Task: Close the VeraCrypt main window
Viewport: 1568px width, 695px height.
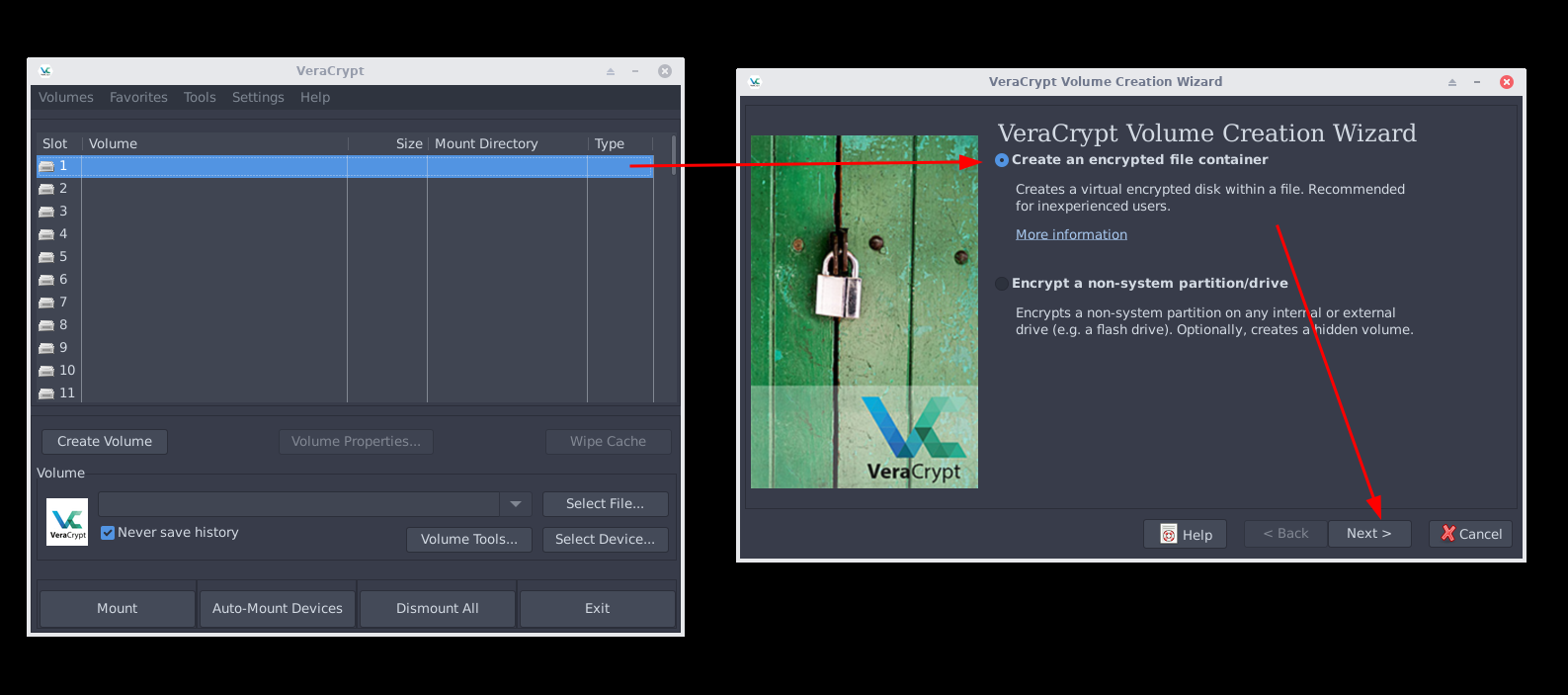Action: point(665,71)
